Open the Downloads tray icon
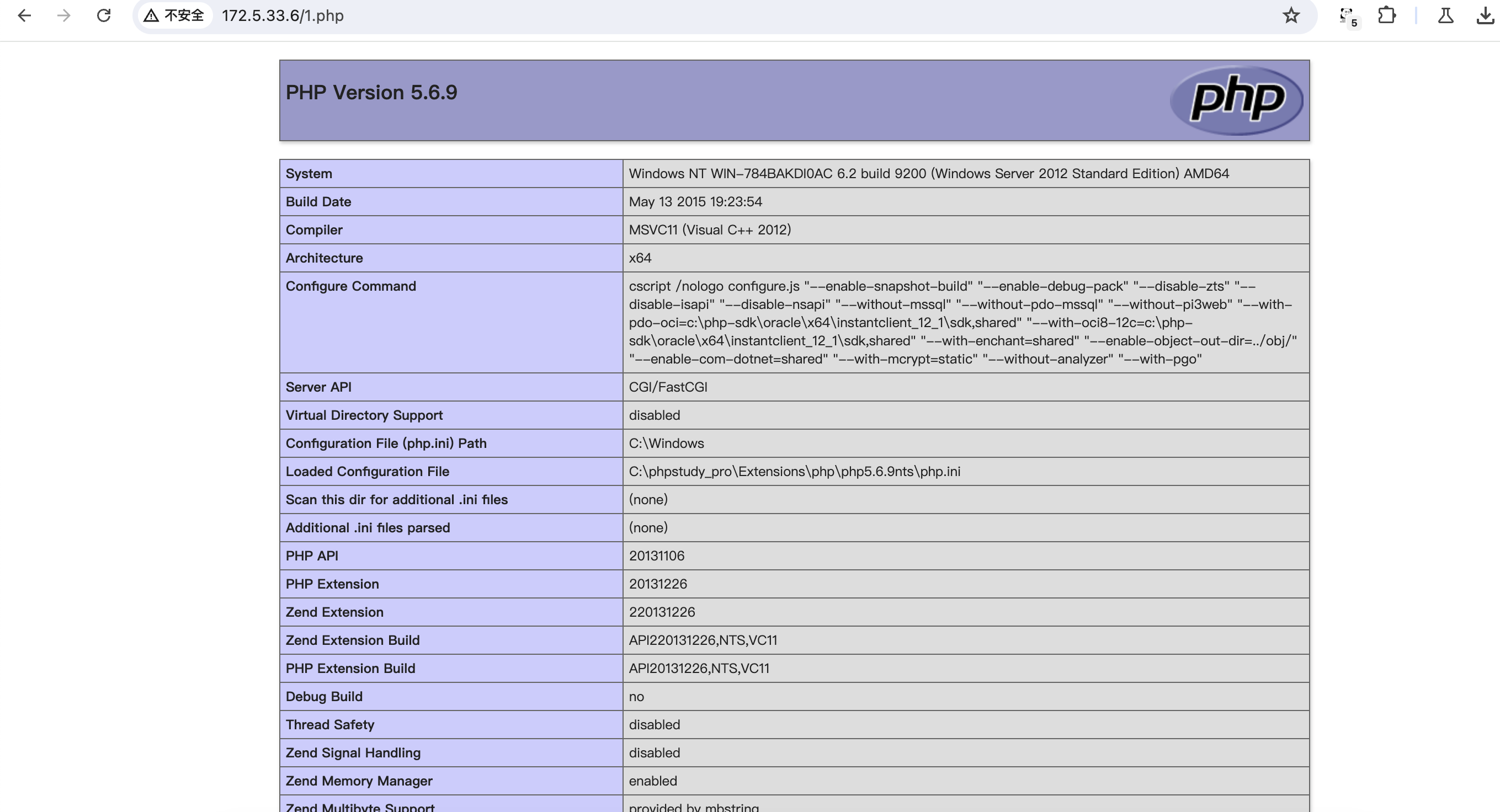 click(x=1485, y=17)
